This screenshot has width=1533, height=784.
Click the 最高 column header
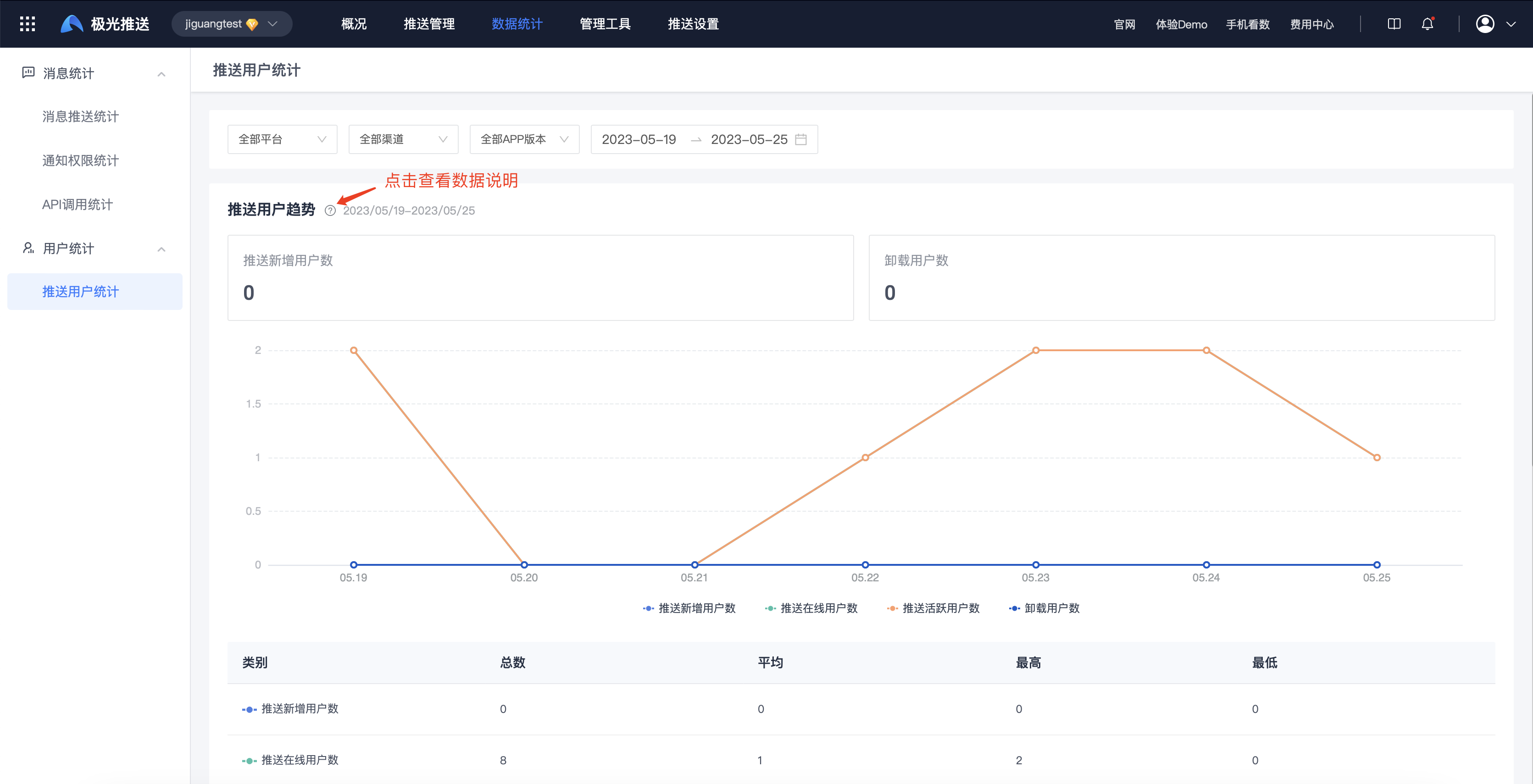[1028, 663]
